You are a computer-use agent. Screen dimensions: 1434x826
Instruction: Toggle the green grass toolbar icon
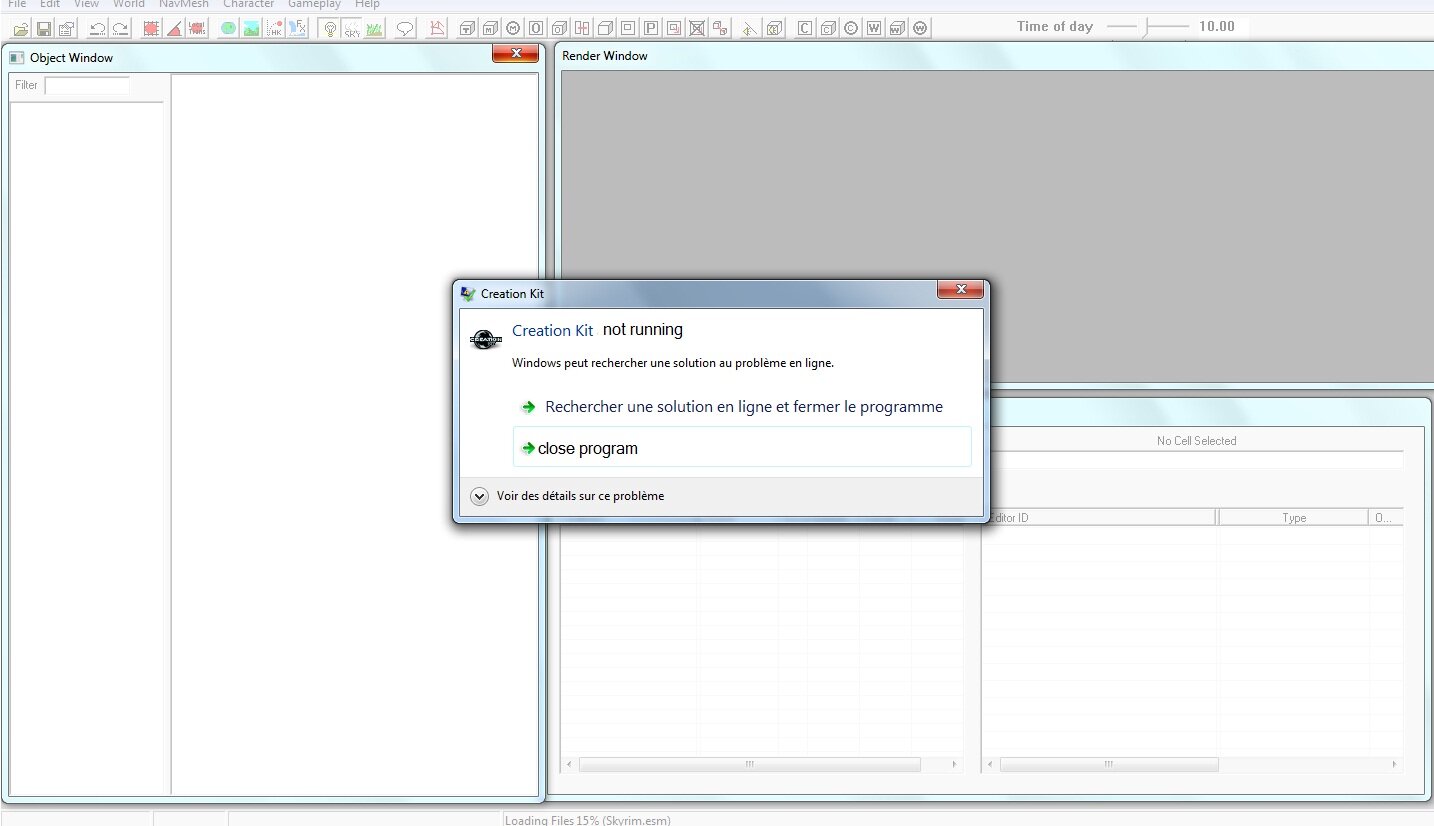click(375, 28)
